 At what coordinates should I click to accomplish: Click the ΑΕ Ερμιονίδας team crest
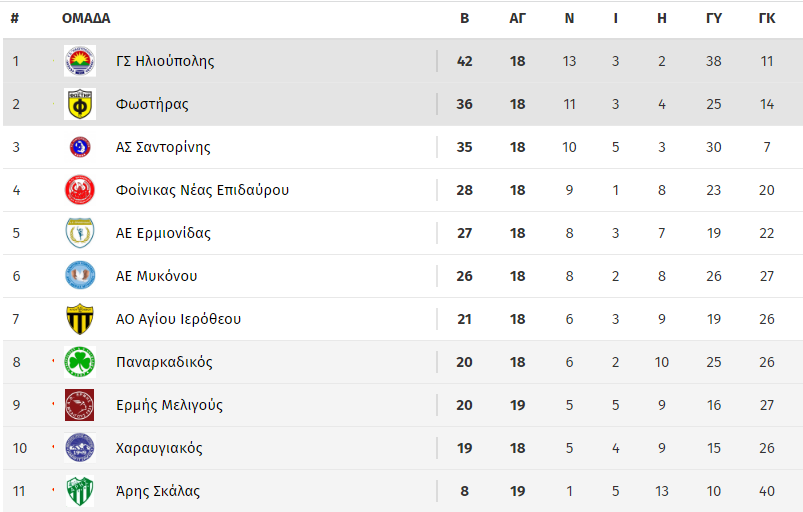(80, 233)
